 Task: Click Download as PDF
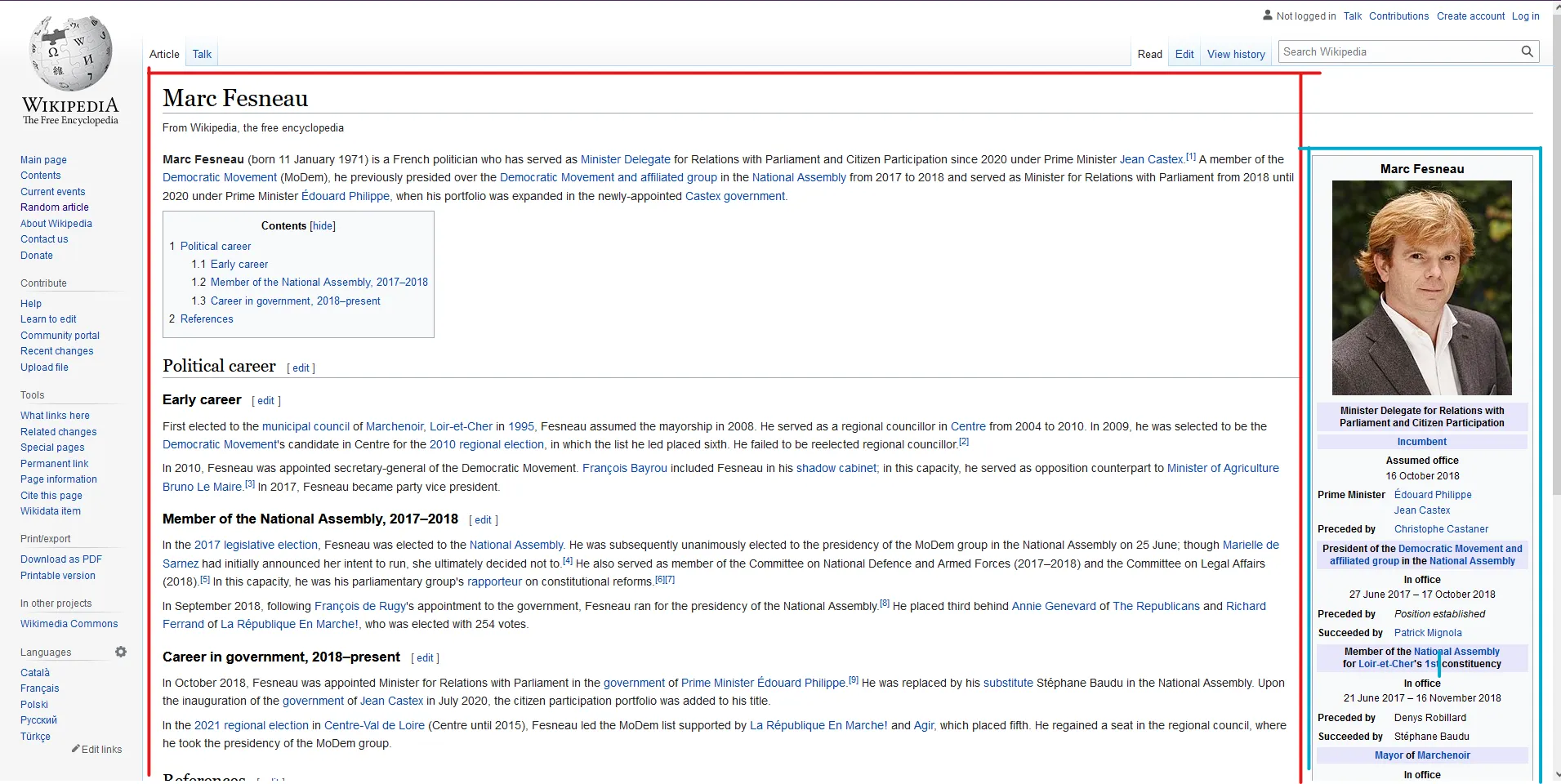coord(60,559)
